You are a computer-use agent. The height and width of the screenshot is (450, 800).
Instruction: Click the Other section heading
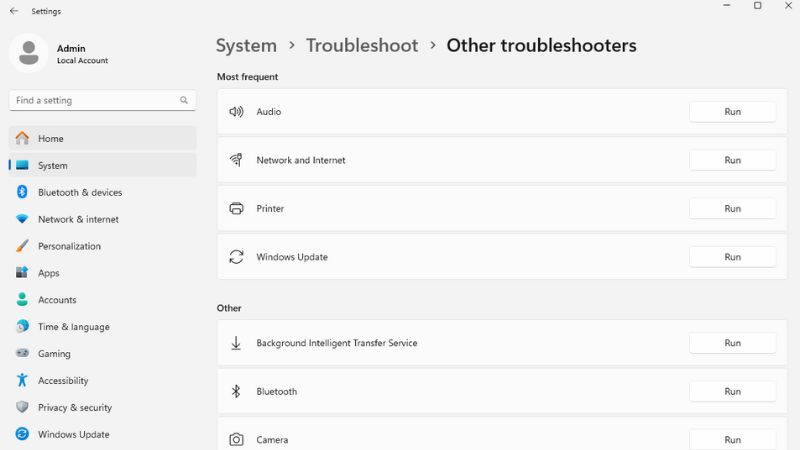click(229, 308)
